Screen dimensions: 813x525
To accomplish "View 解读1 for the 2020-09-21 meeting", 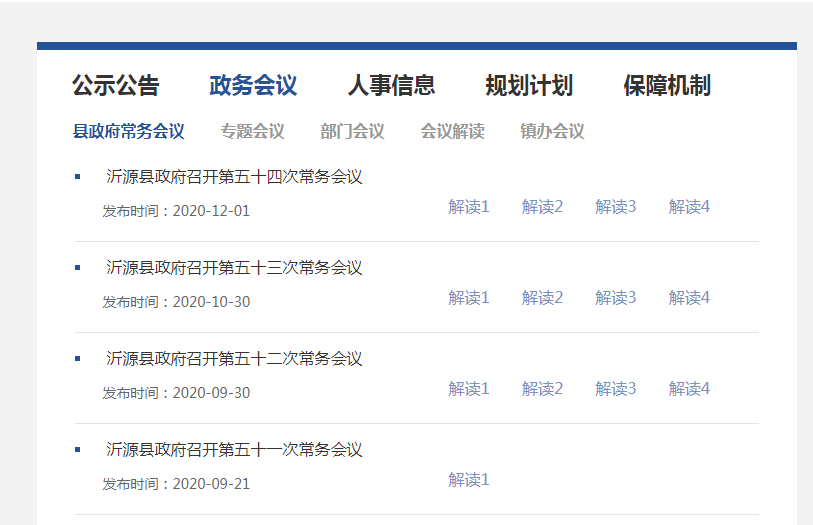I will pyautogui.click(x=469, y=480).
